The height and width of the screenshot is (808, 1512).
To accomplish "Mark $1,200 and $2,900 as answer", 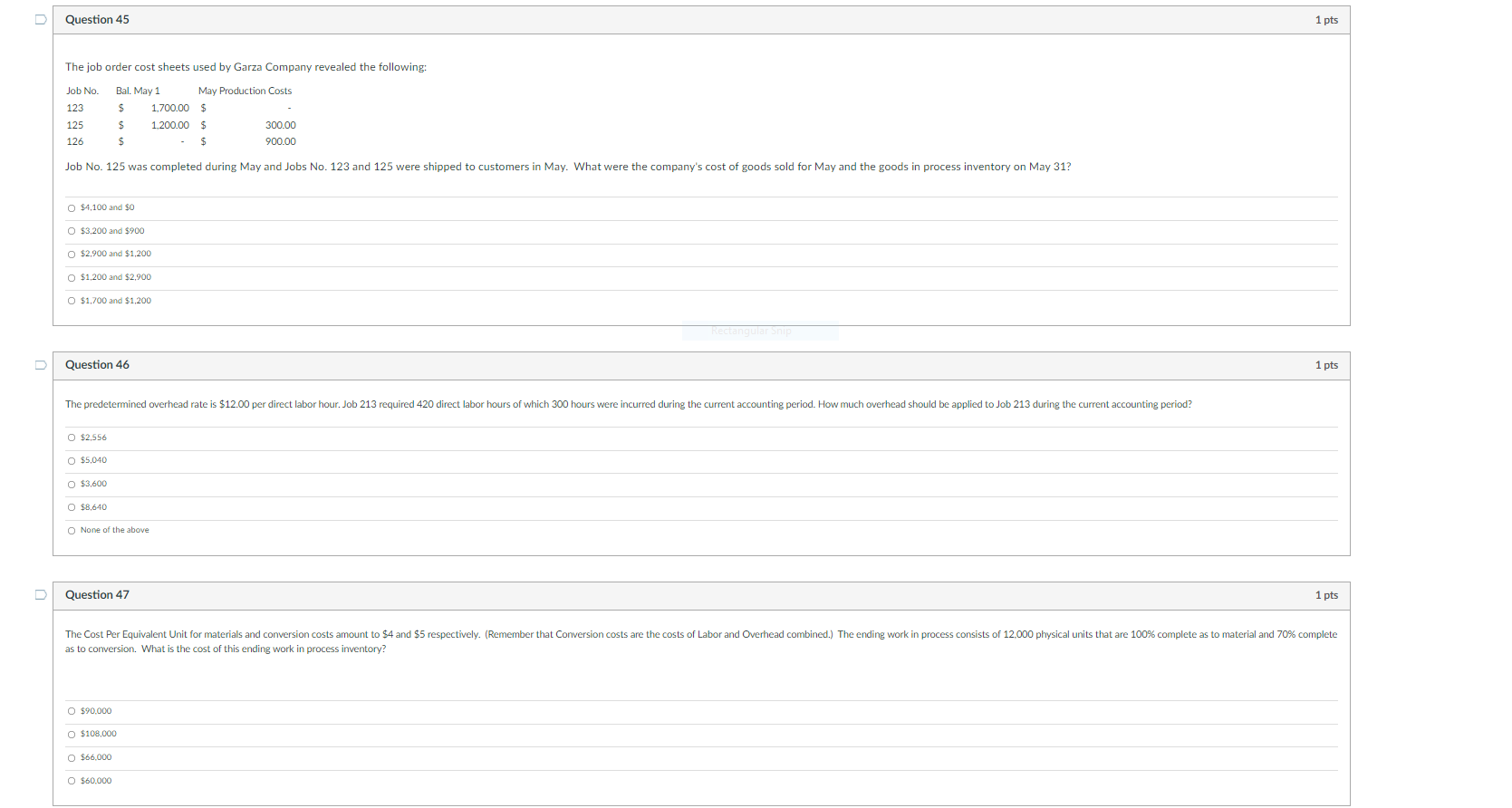I will pos(72,278).
